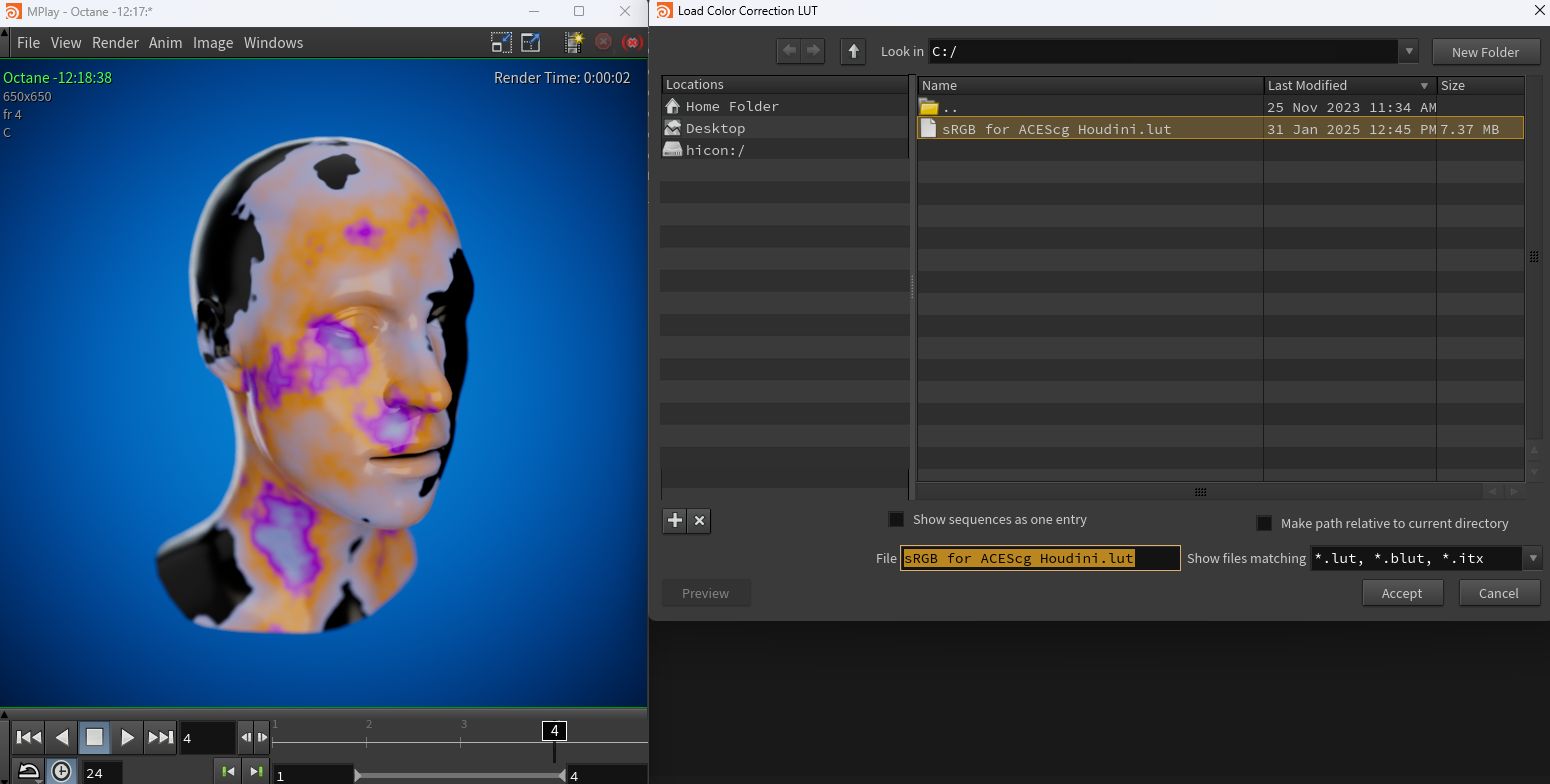1550x784 pixels.
Task: Enable Show sequences as one entry
Action: (x=896, y=519)
